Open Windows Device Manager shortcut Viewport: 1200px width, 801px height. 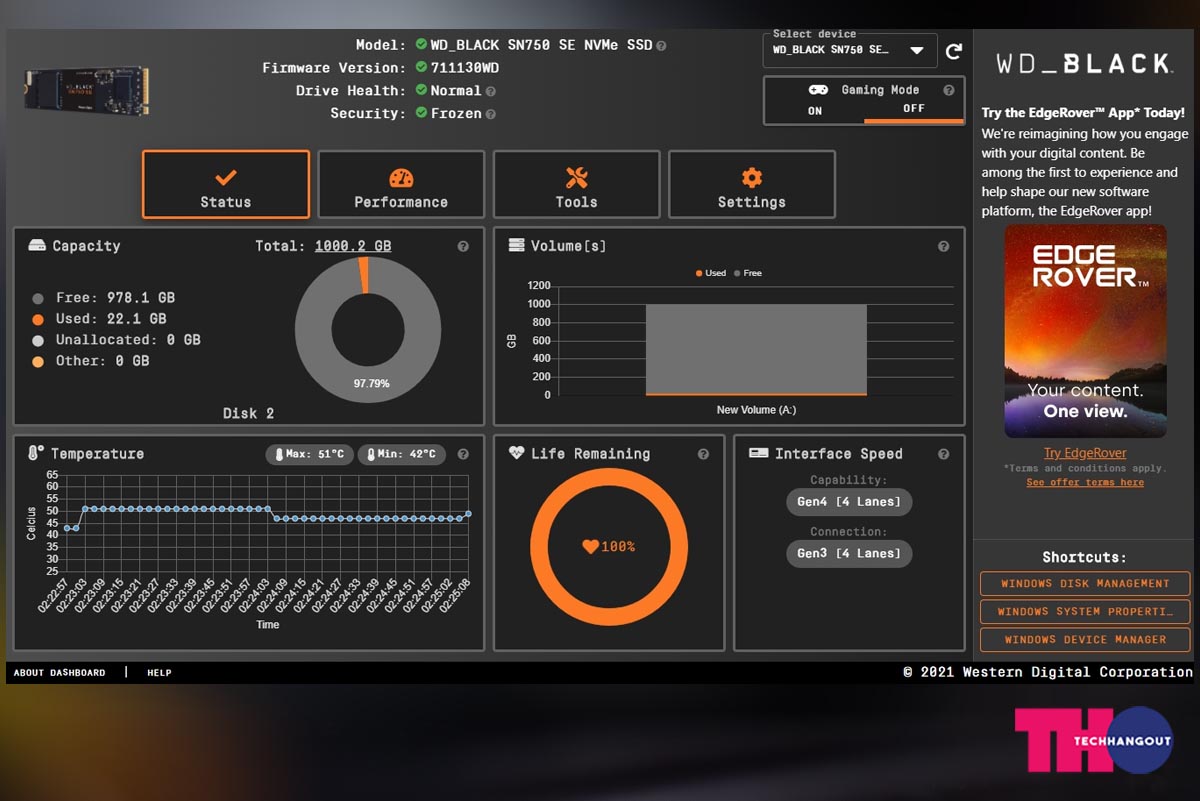pyautogui.click(x=1085, y=640)
